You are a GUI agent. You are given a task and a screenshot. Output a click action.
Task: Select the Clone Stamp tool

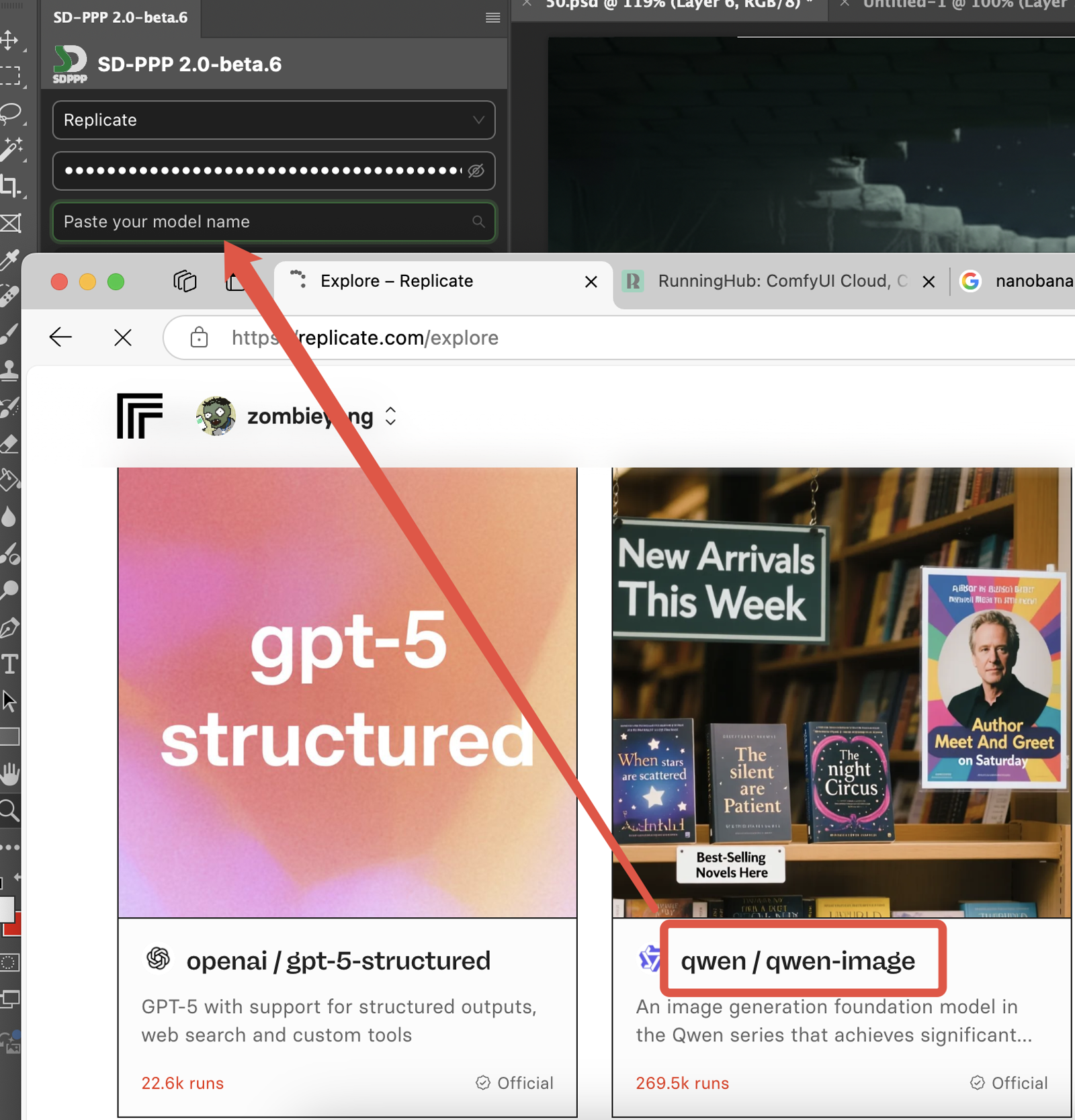click(10, 370)
